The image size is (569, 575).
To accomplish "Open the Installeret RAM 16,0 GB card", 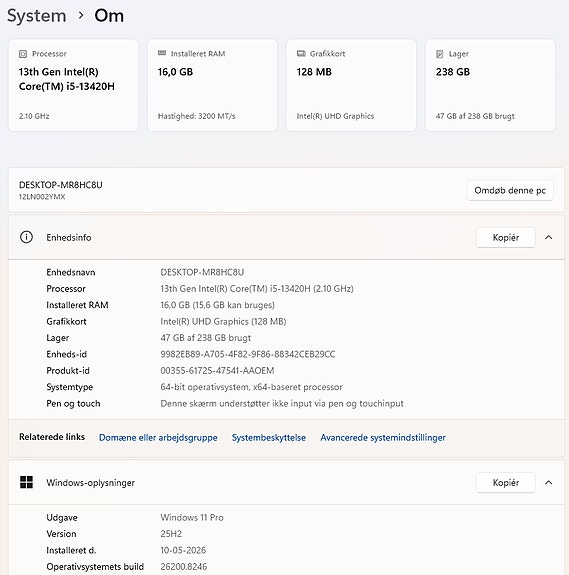I will (212, 85).
